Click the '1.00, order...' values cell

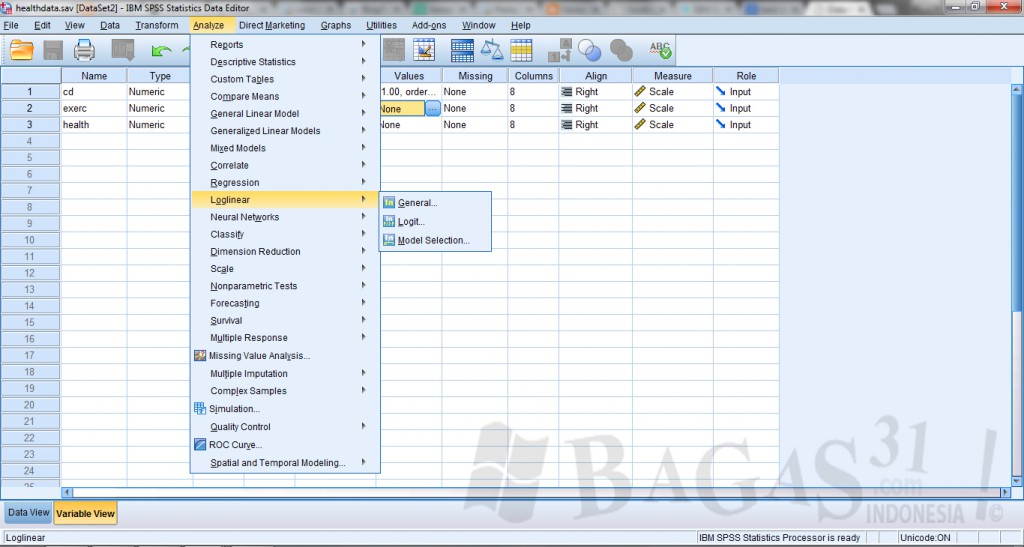[410, 92]
